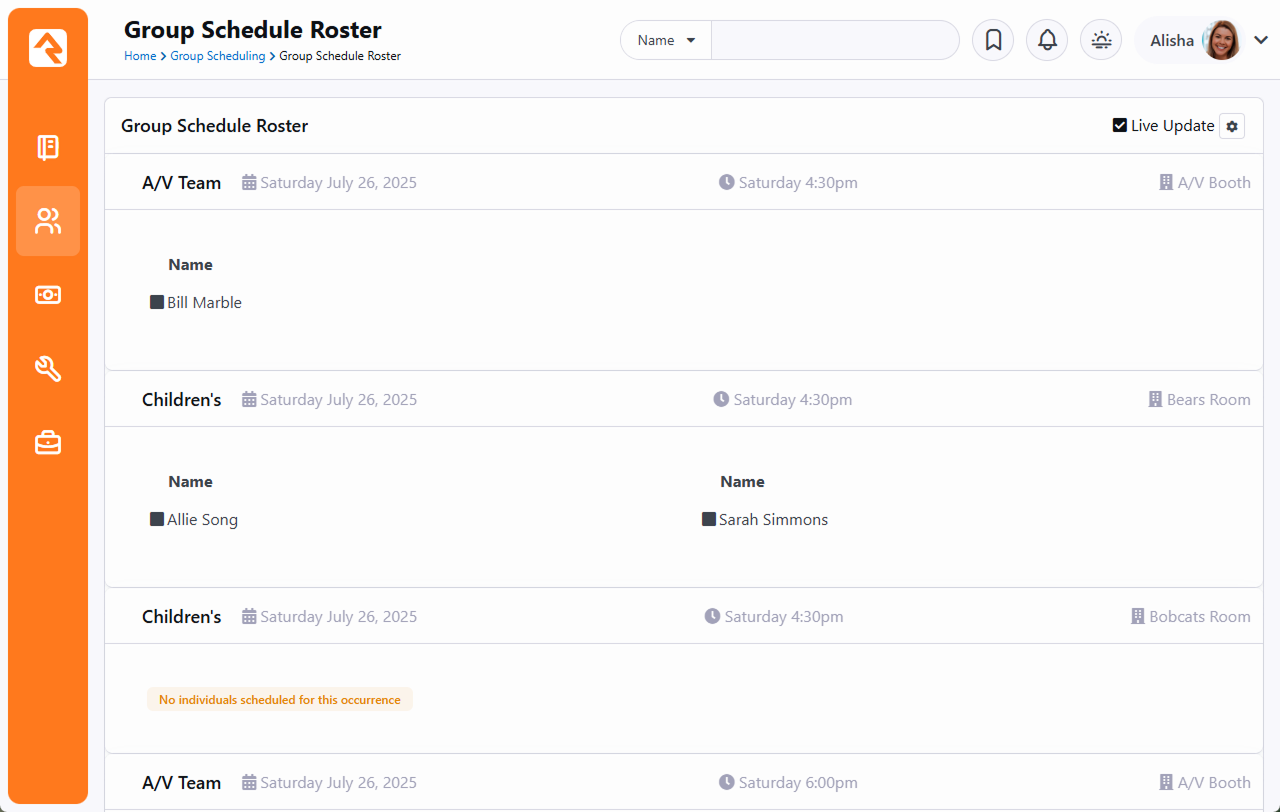Click the search text input field

click(835, 41)
